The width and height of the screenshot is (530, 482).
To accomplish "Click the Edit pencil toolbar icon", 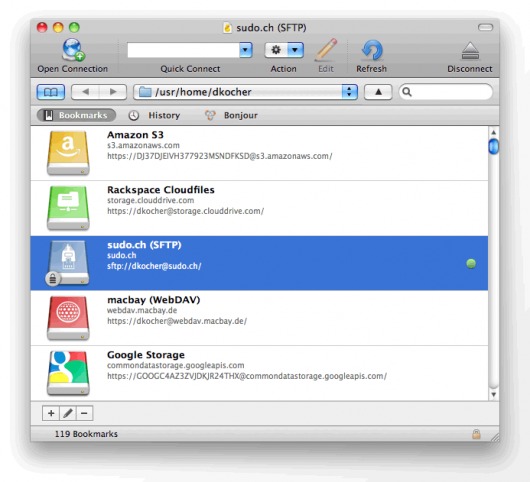I will click(326, 50).
